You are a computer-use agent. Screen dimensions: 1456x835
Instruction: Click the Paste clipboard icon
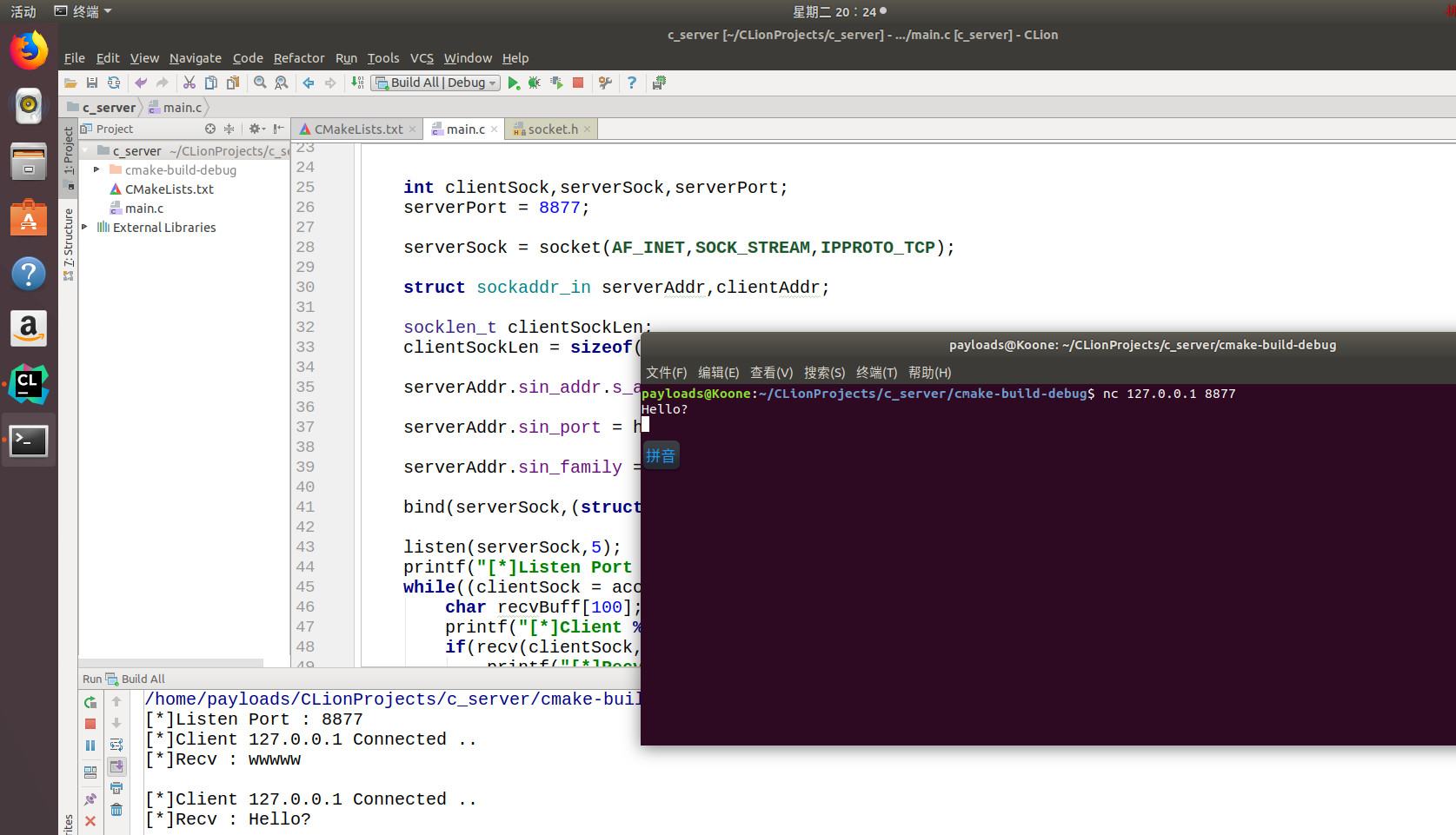coord(233,83)
